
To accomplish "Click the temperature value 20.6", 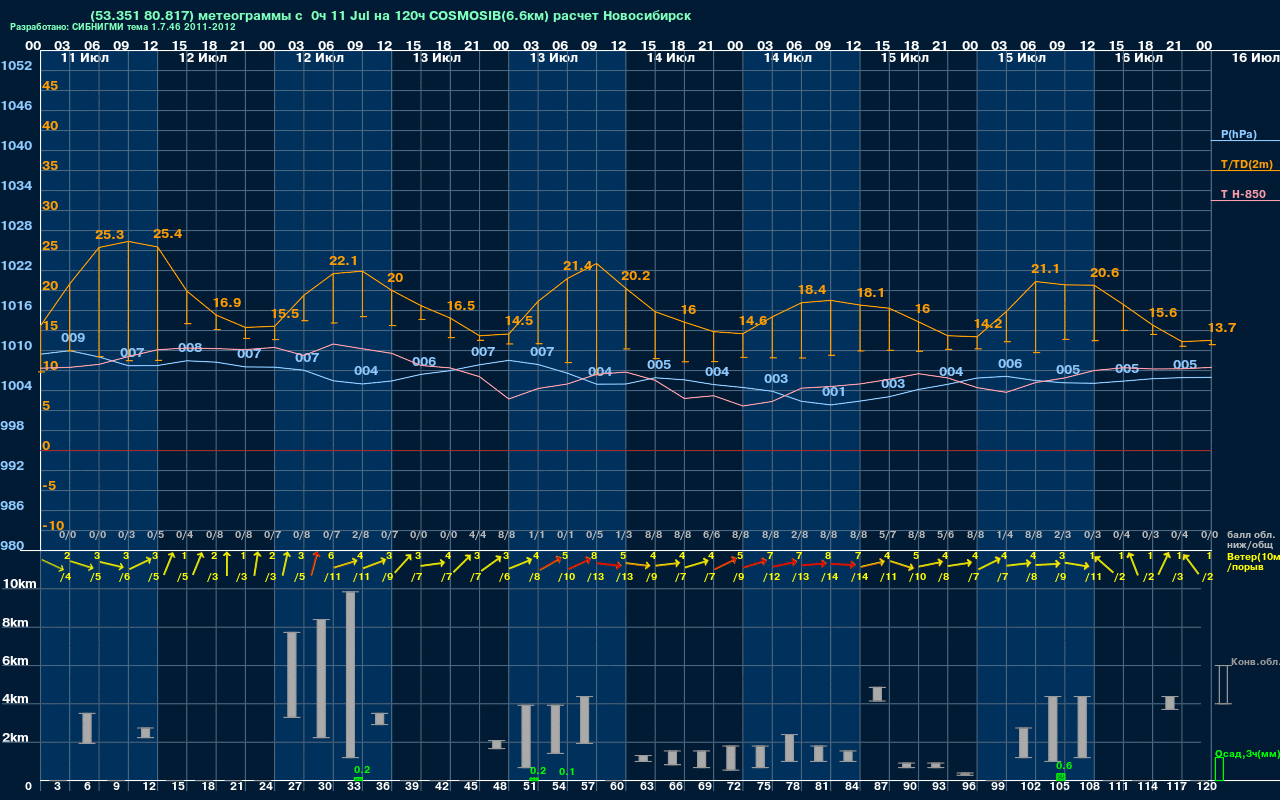I will coord(1105,273).
